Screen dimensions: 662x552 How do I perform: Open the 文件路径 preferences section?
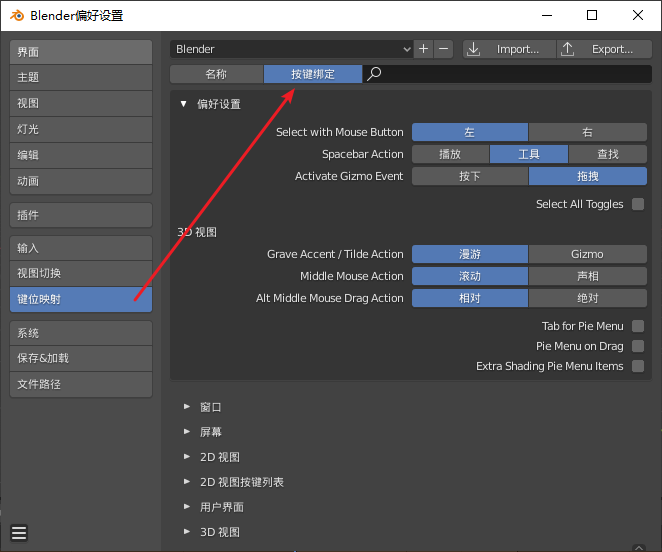81,384
